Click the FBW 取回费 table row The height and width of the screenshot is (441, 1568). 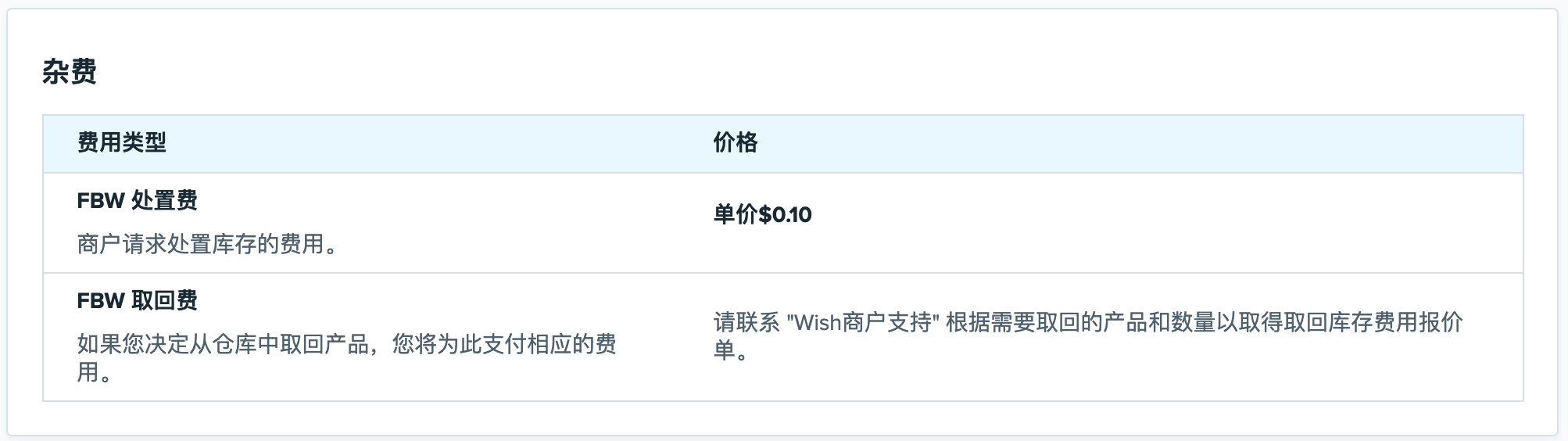(x=782, y=337)
